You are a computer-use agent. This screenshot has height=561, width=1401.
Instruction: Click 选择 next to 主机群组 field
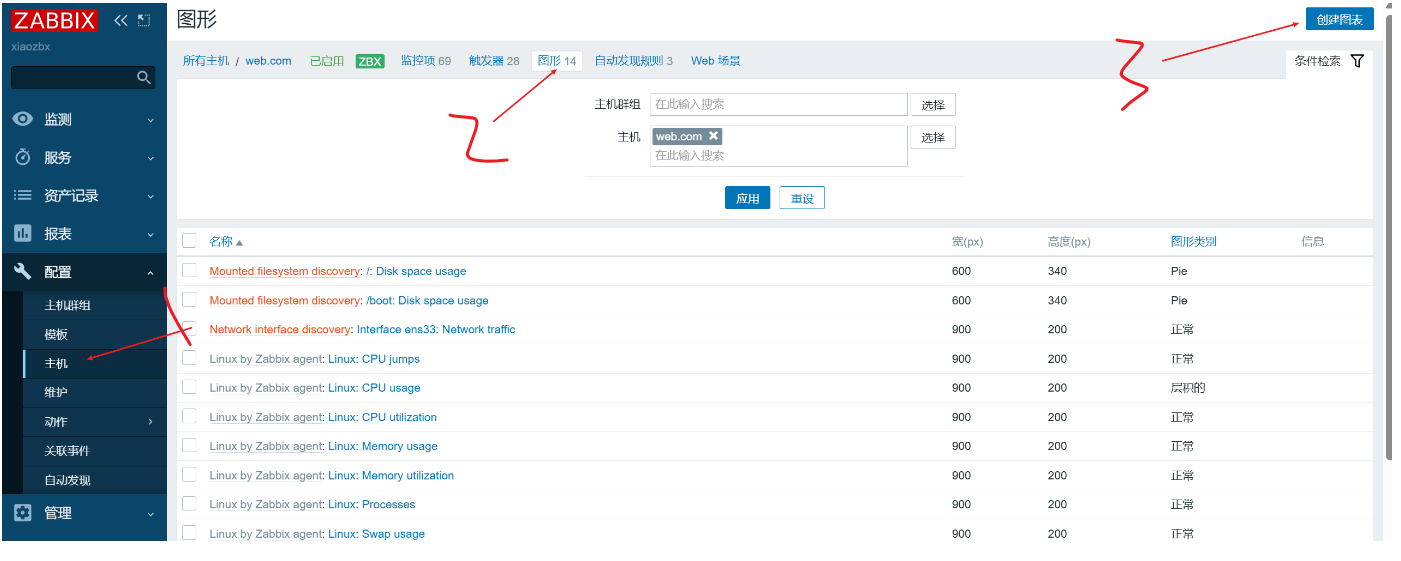(933, 104)
